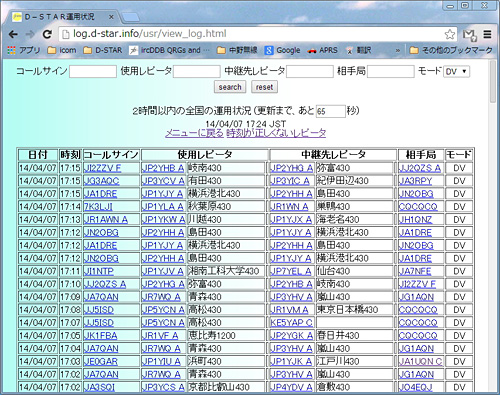The image size is (500, 395).
Task: Open repeater link JP3YCV A
Action: tap(163, 181)
